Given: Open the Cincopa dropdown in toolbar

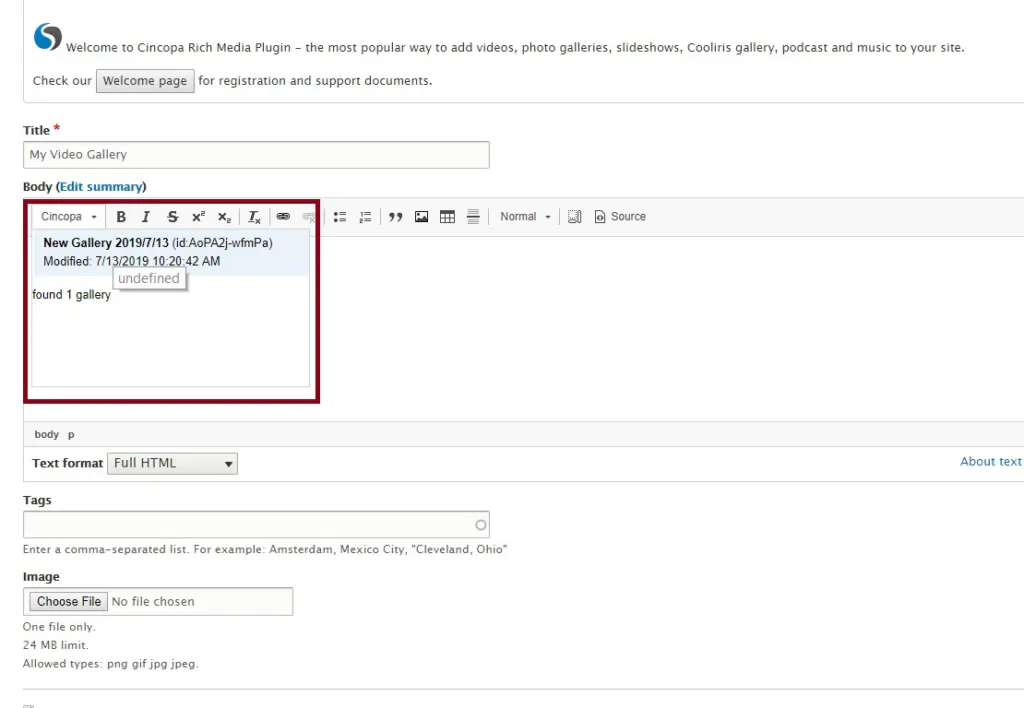Looking at the screenshot, I should pos(69,217).
